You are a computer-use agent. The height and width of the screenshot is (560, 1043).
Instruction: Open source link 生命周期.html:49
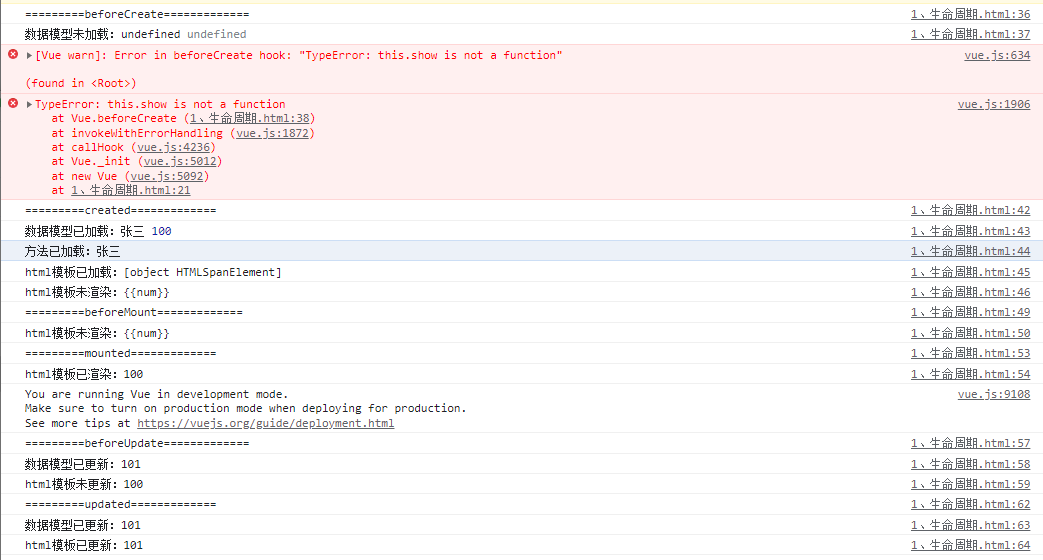pyautogui.click(x=970, y=313)
